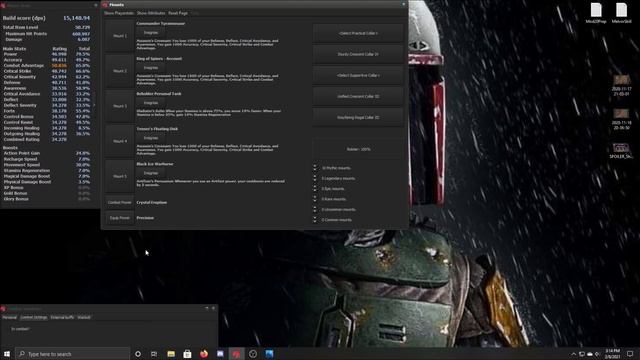Click Mount 3 slot button

pyautogui.click(x=120, y=106)
